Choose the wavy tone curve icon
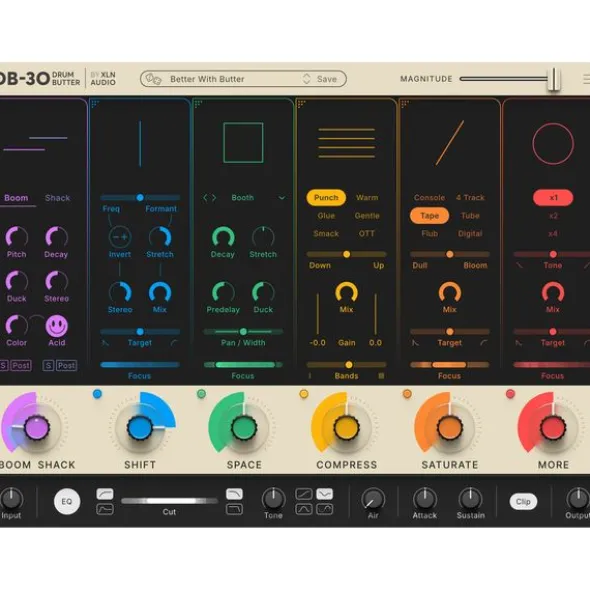 click(325, 510)
